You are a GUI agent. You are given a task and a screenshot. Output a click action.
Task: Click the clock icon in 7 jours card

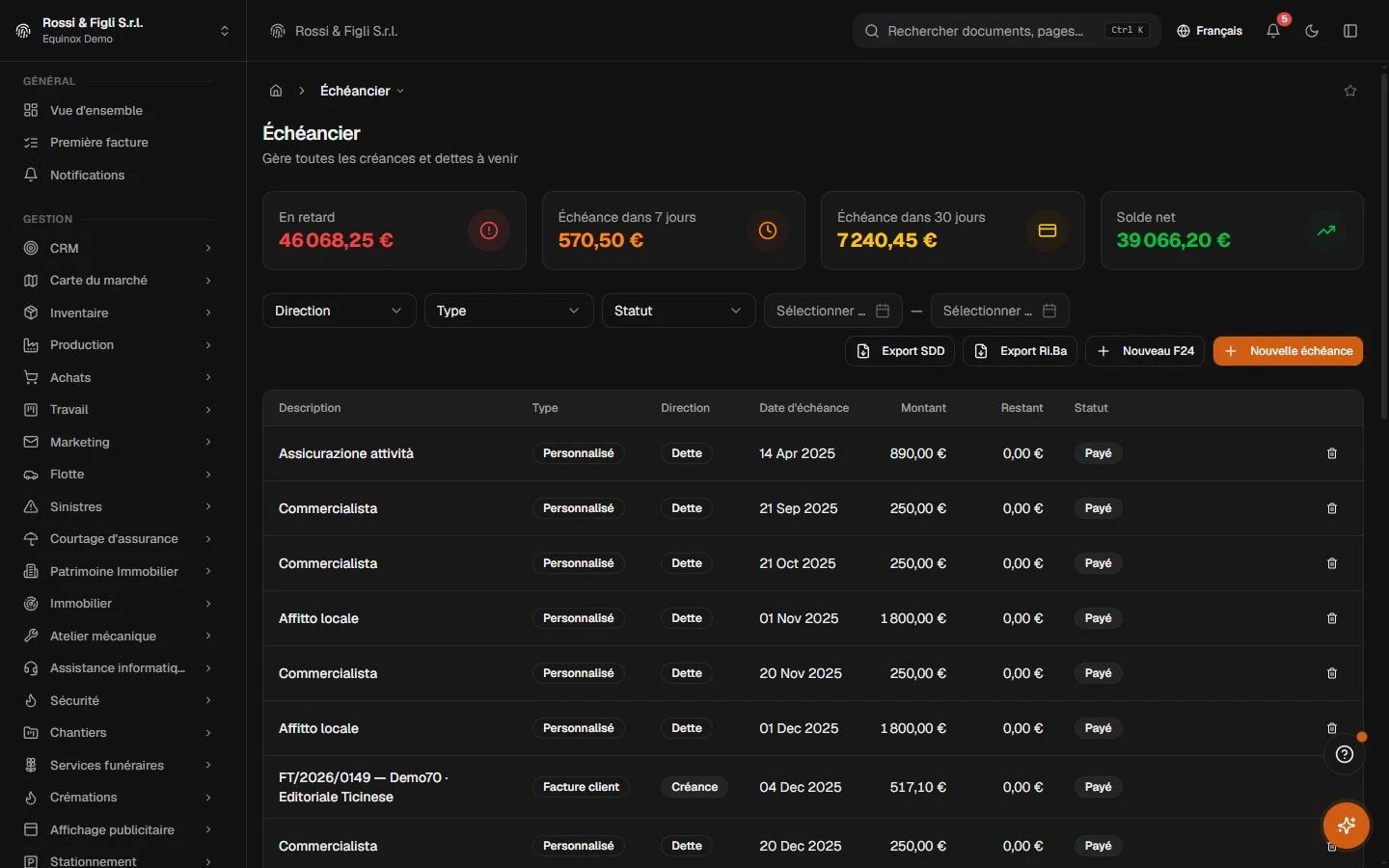[768, 231]
